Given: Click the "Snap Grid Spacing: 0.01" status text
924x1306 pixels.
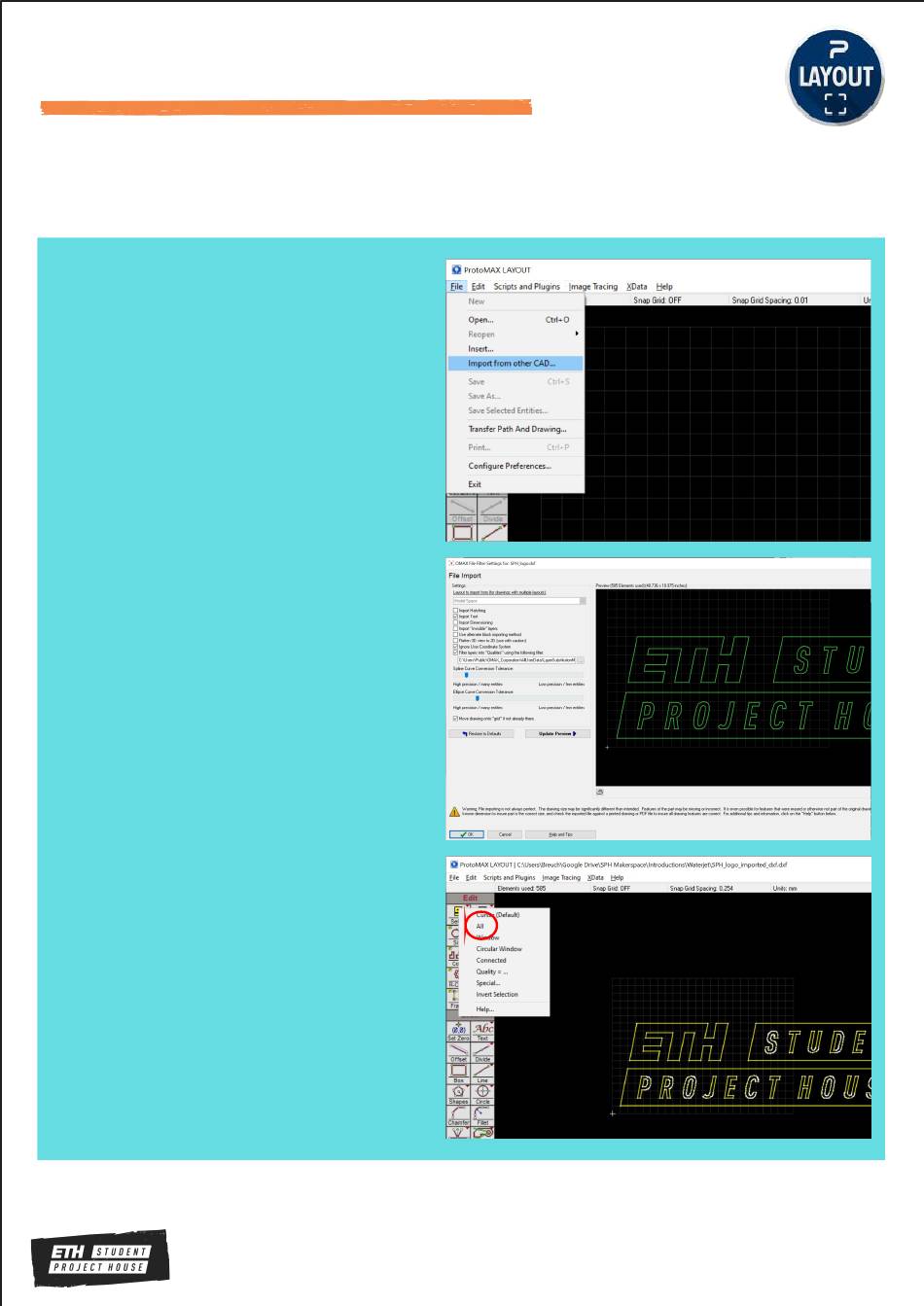Looking at the screenshot, I should click(770, 300).
